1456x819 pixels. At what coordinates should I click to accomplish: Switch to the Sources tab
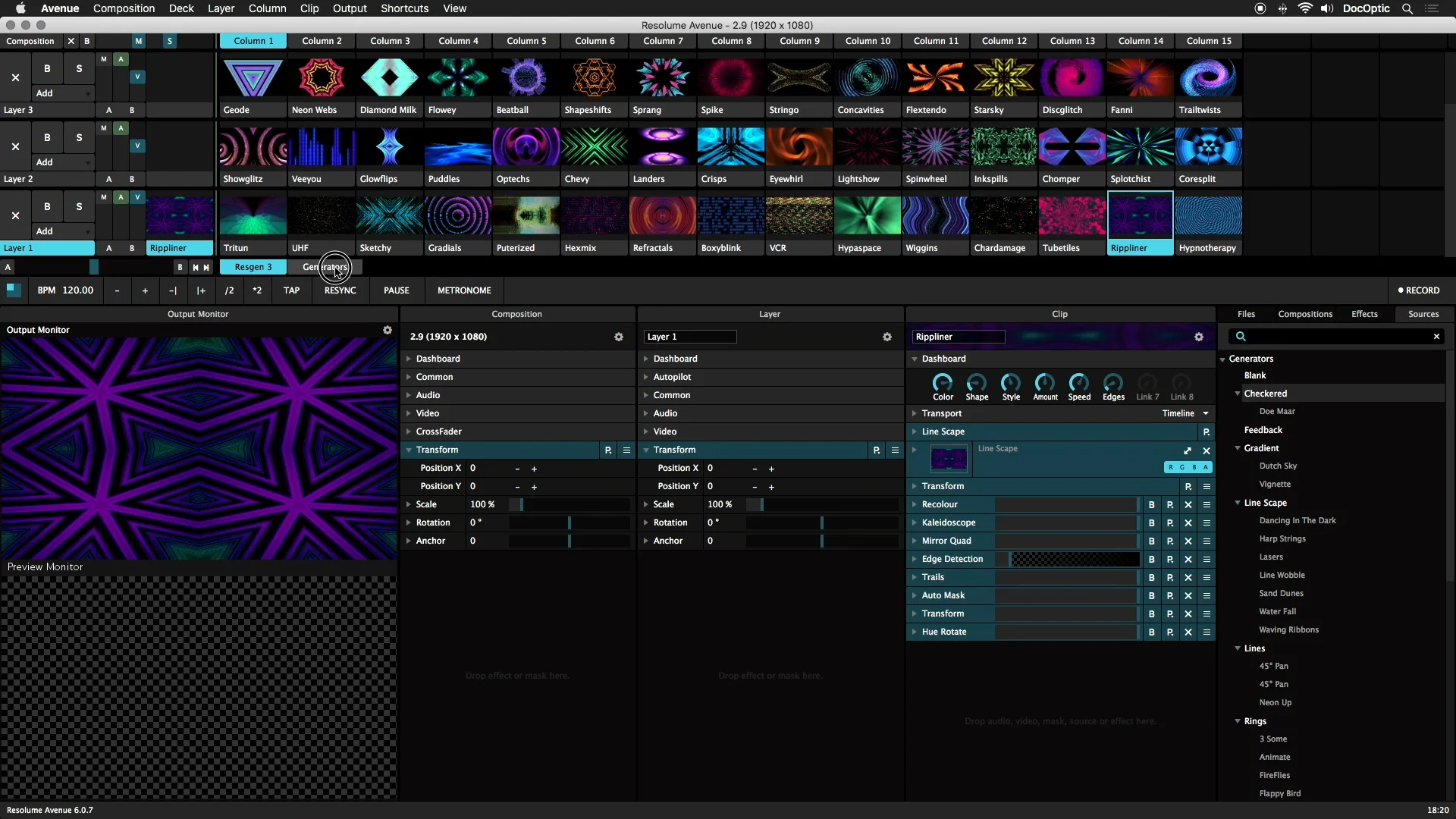pos(1423,313)
